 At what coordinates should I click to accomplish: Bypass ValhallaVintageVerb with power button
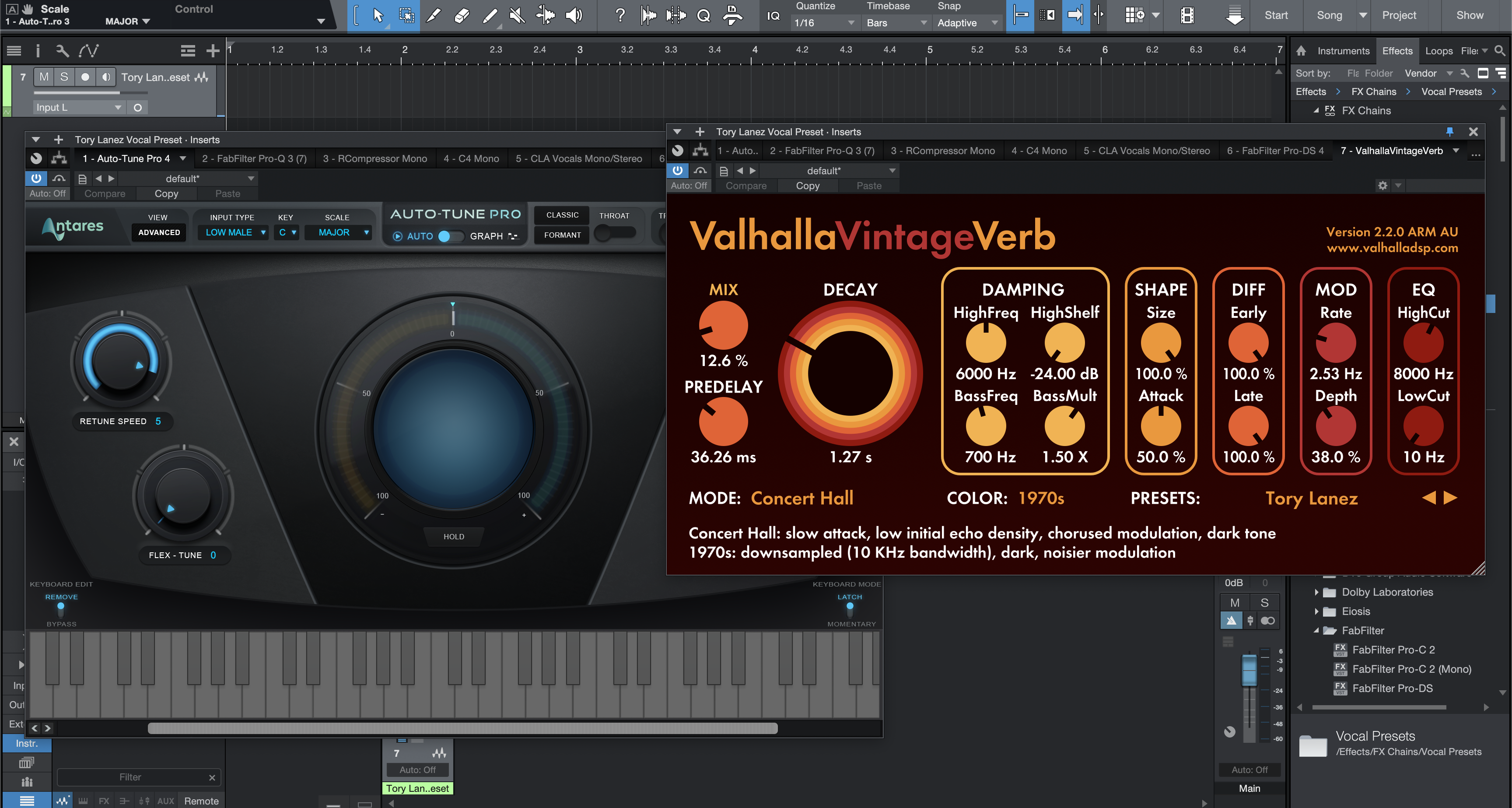[x=677, y=170]
